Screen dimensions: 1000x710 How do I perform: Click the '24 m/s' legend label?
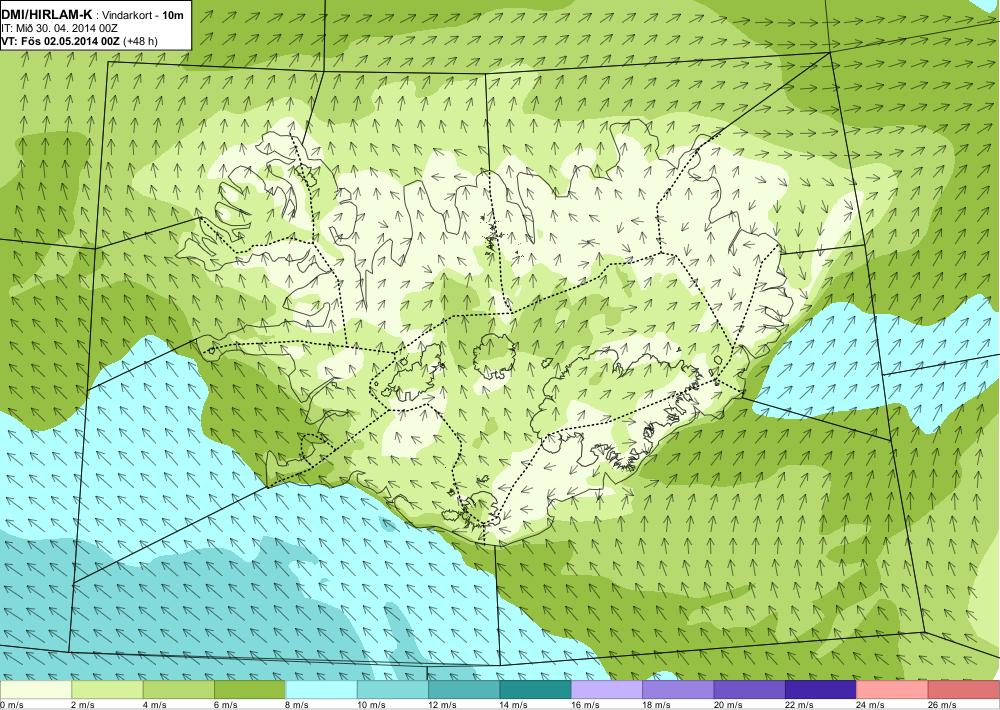tap(871, 705)
